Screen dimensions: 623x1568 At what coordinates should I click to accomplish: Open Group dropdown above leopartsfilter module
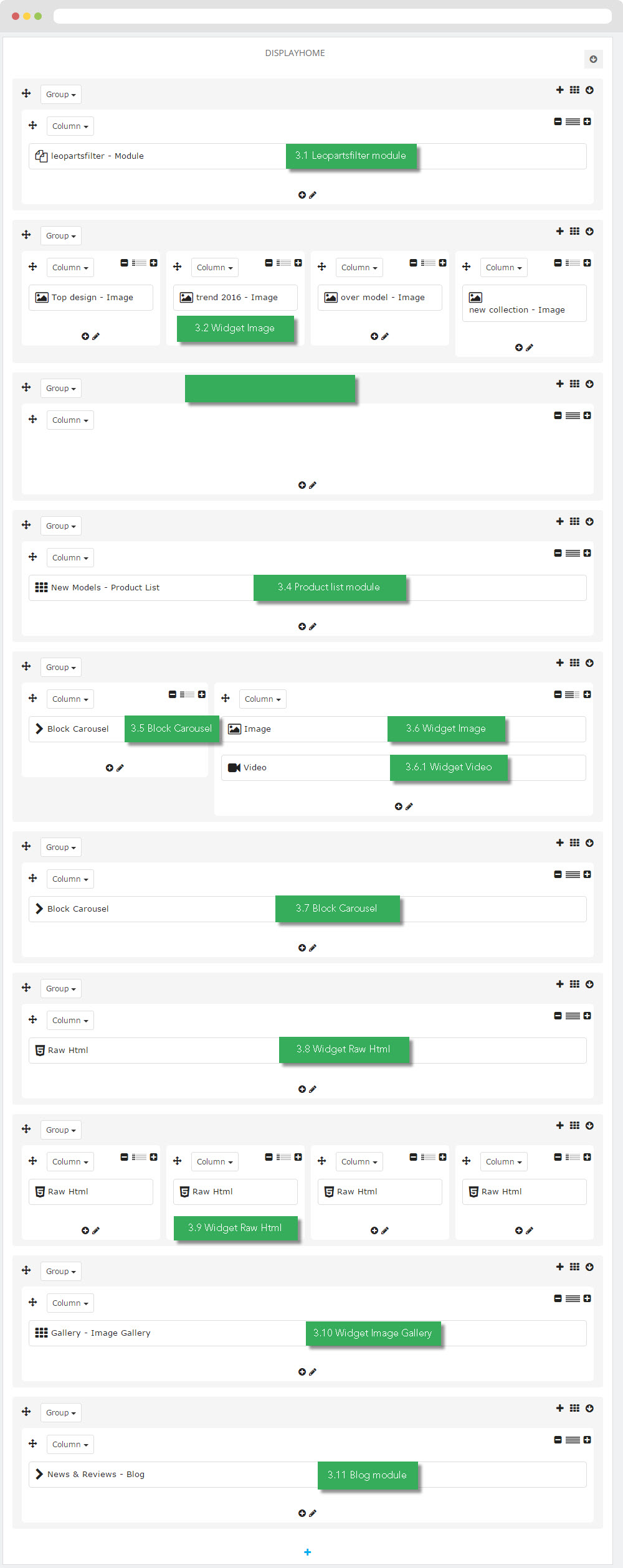[x=60, y=95]
